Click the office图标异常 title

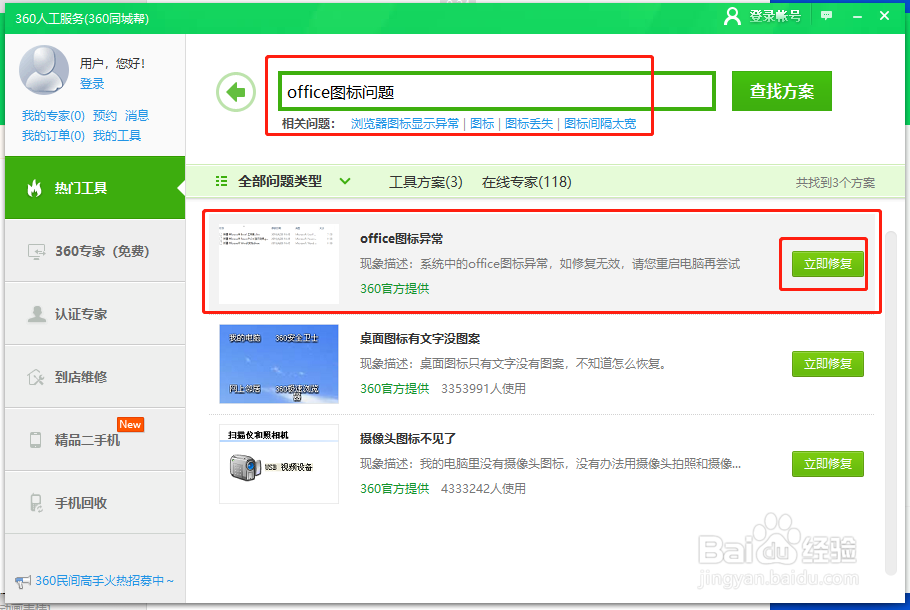pos(402,239)
